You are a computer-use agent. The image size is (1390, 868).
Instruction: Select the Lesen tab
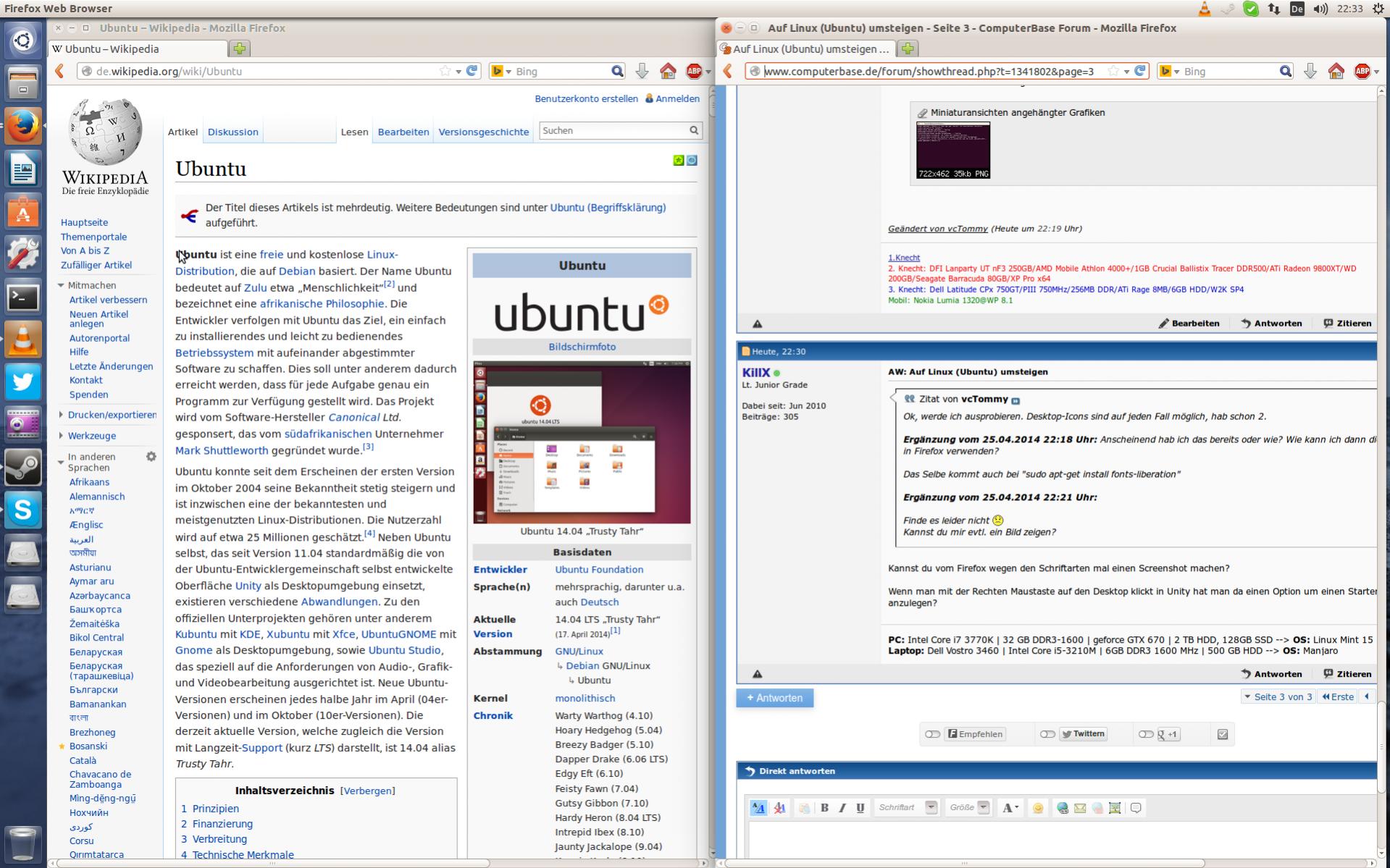pos(355,132)
